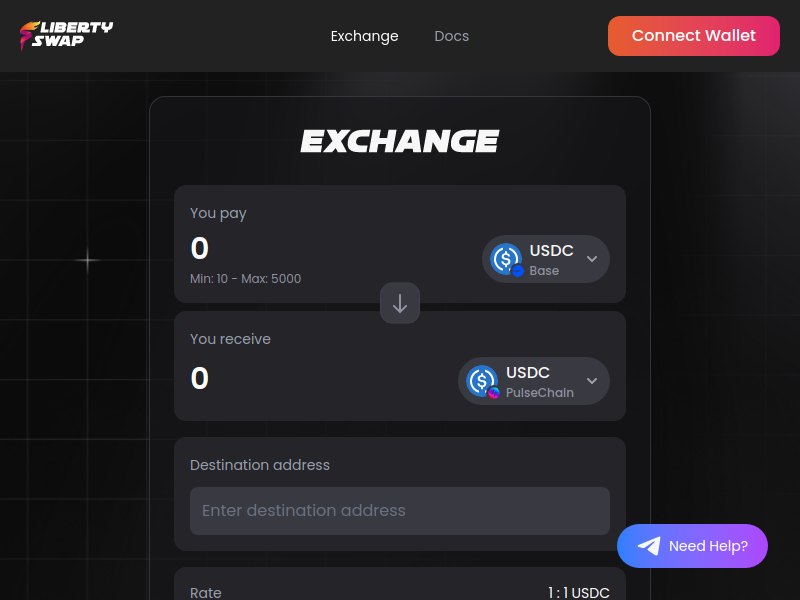Click the 1:1 USDC rate value
Viewport: 800px width, 600px height.
pos(578,592)
